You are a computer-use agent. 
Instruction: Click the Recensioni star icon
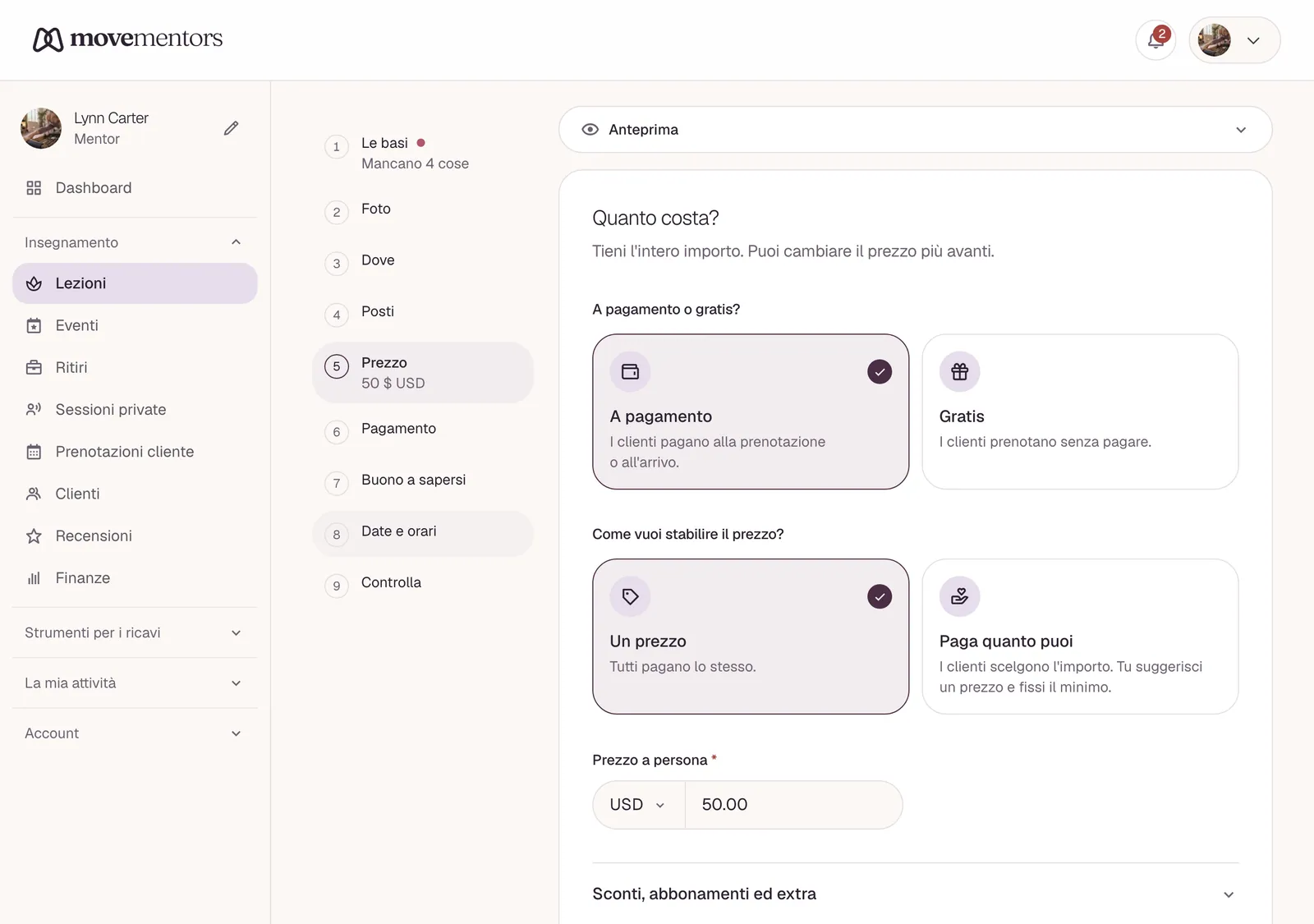[x=34, y=536]
